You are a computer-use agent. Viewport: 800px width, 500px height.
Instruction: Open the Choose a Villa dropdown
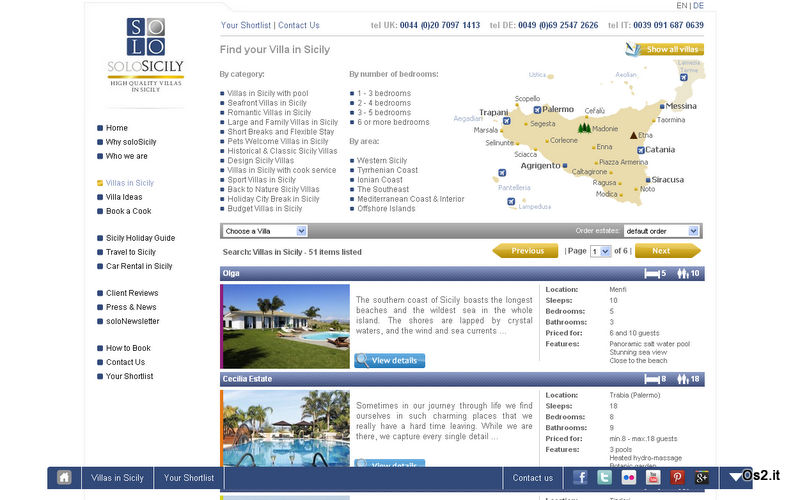click(x=264, y=231)
